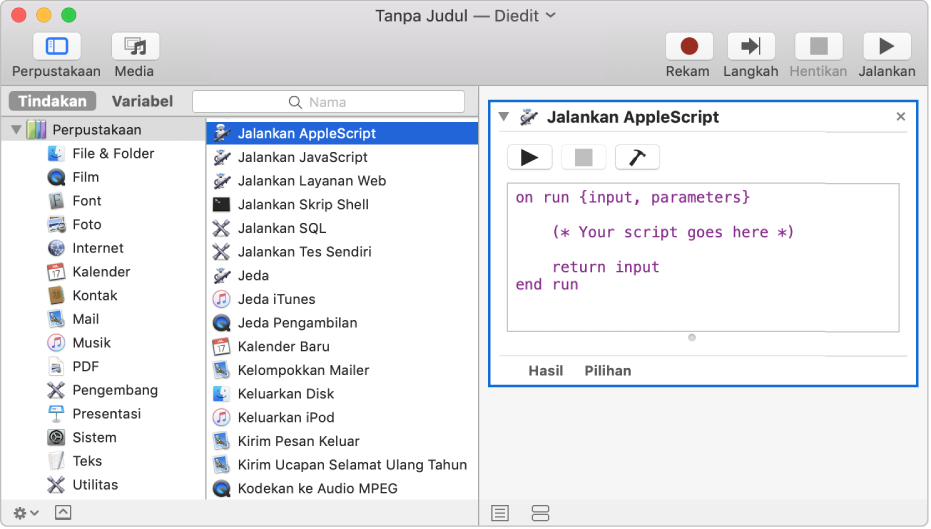
Task: Select Jalankan Skrip Shell action
Action: click(x=342, y=205)
